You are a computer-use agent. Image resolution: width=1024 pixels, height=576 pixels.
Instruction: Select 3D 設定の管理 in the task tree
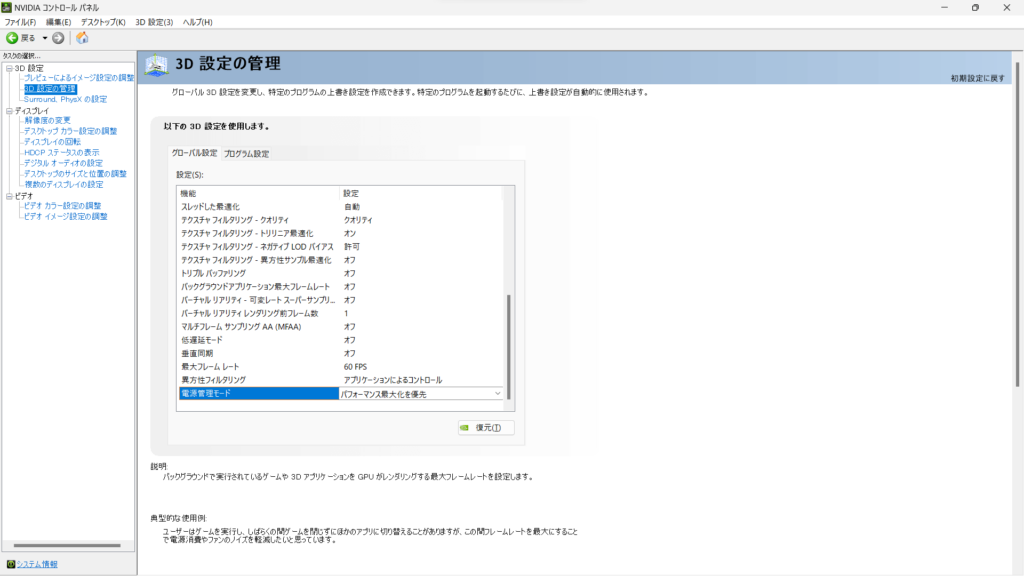[50, 89]
